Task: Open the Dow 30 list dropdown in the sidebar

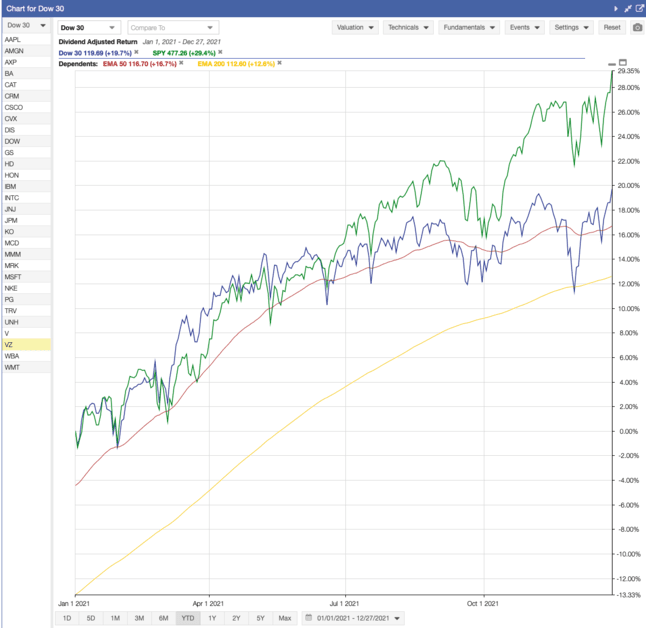Action: 26,25
